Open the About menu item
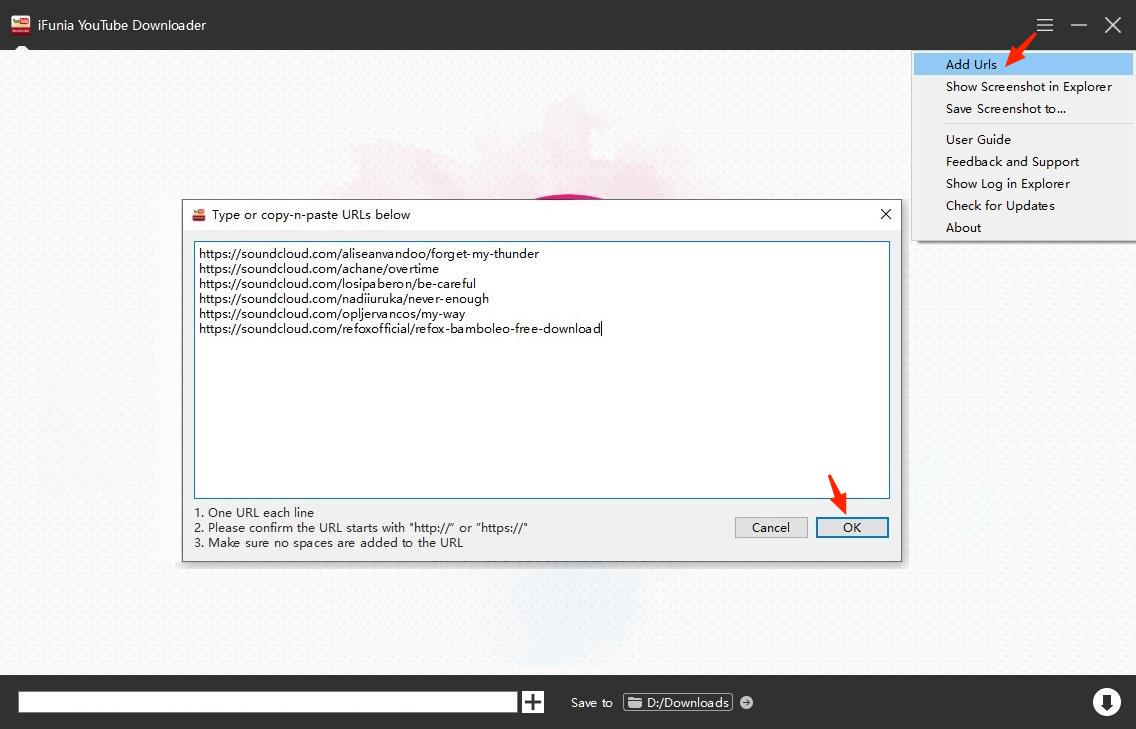The image size is (1136, 729). [x=963, y=227]
